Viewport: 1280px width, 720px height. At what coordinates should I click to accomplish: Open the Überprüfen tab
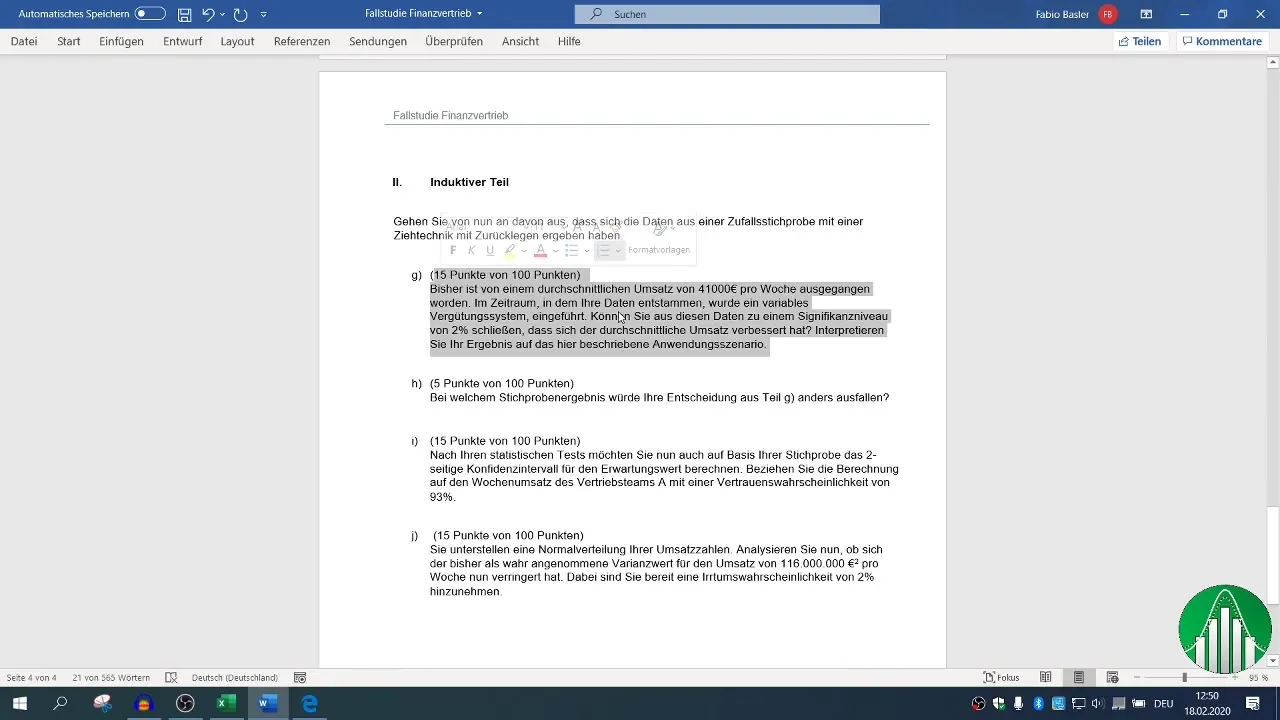pyautogui.click(x=454, y=41)
